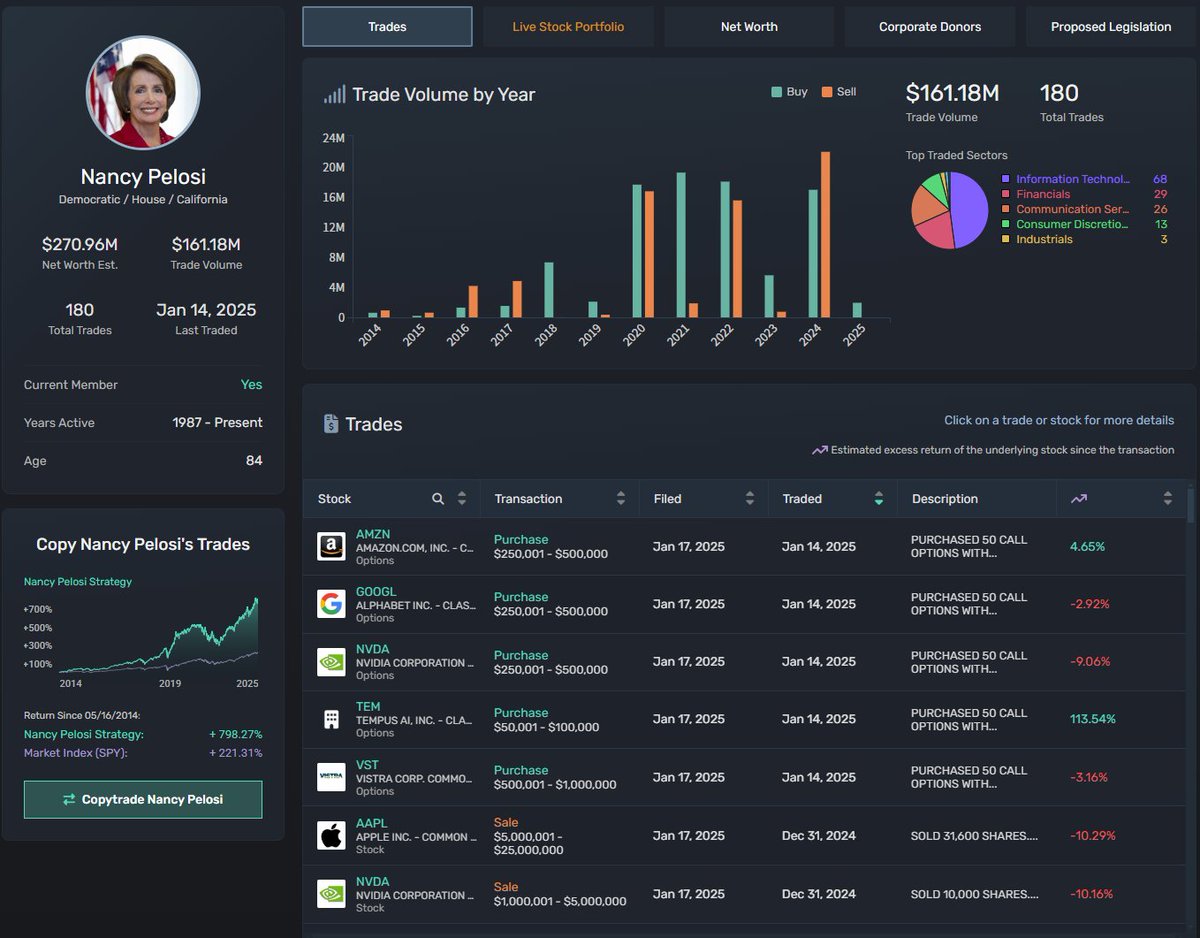Open the VST ticker link
The height and width of the screenshot is (938, 1200).
367,765
